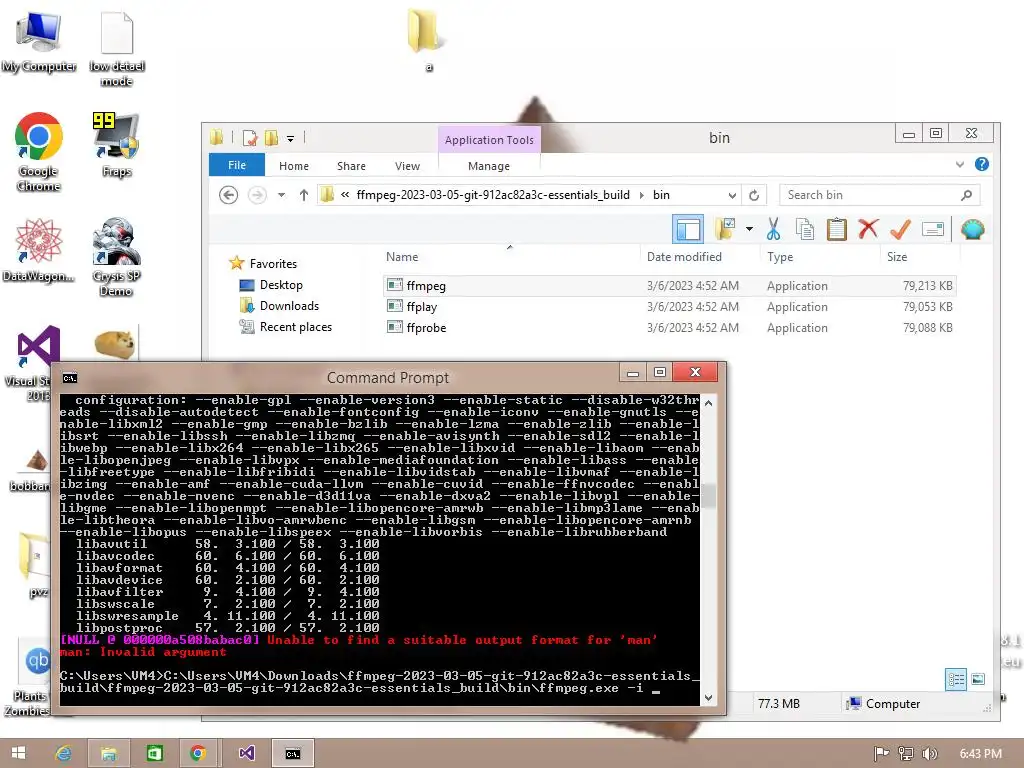Open Google Chrome from the taskbar
This screenshot has width=1024, height=768.
(198, 753)
